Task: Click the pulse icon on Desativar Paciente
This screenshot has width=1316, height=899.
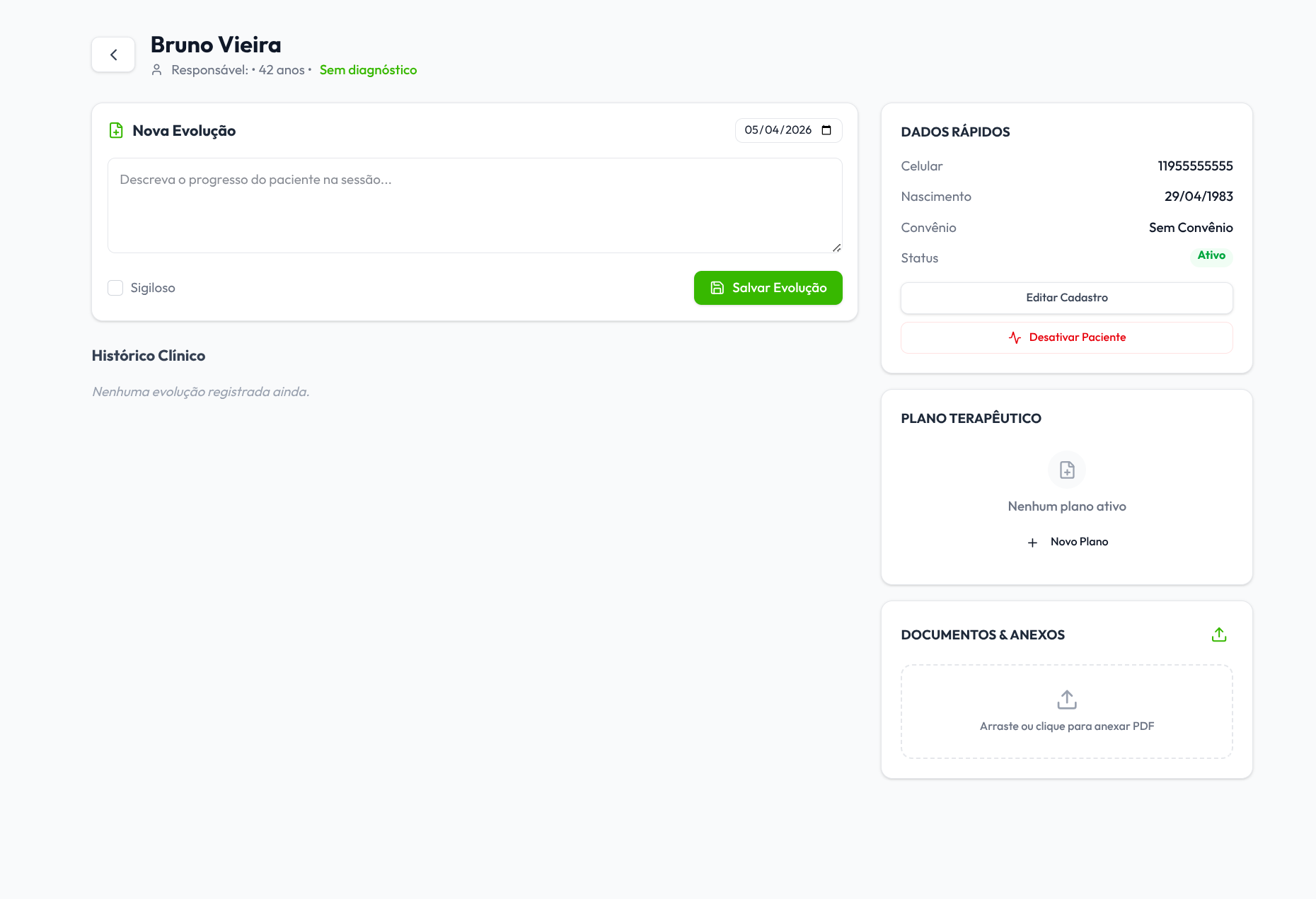Action: click(x=1015, y=337)
